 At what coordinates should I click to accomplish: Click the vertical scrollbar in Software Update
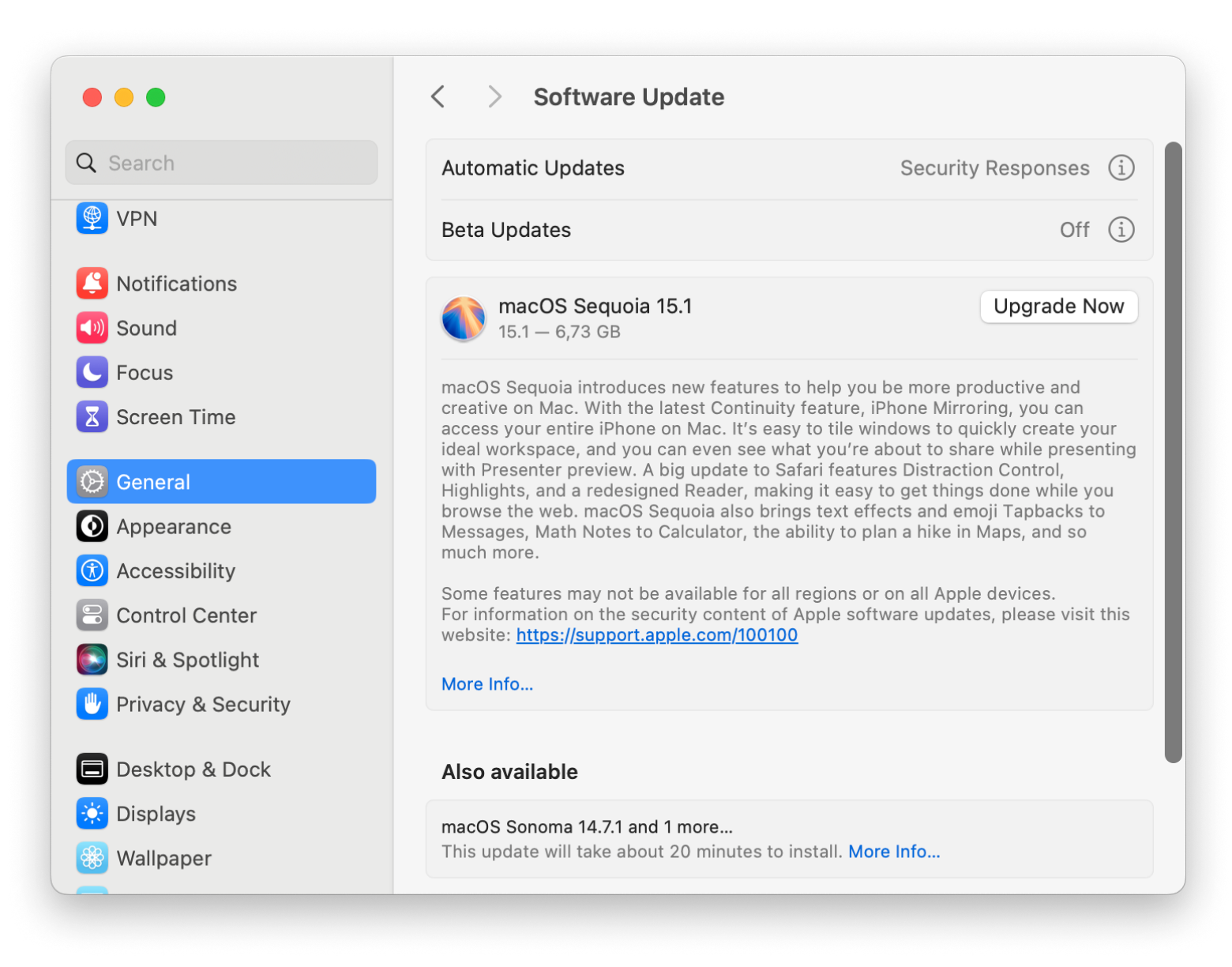point(1174,452)
